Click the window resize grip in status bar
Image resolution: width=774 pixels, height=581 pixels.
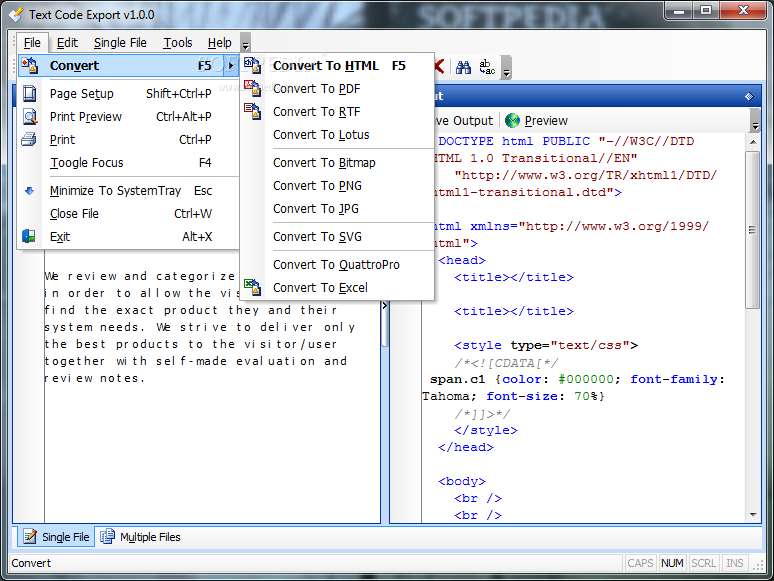(758, 566)
